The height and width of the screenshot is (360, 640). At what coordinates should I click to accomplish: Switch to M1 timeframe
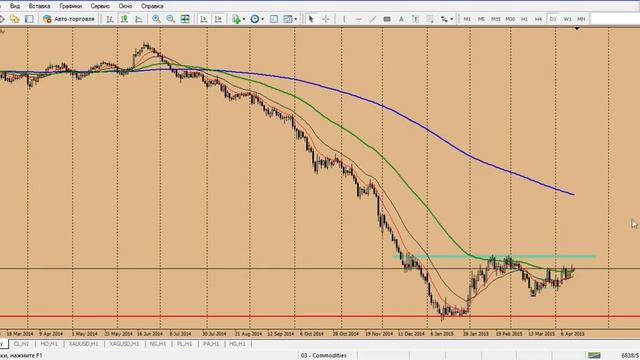point(467,19)
